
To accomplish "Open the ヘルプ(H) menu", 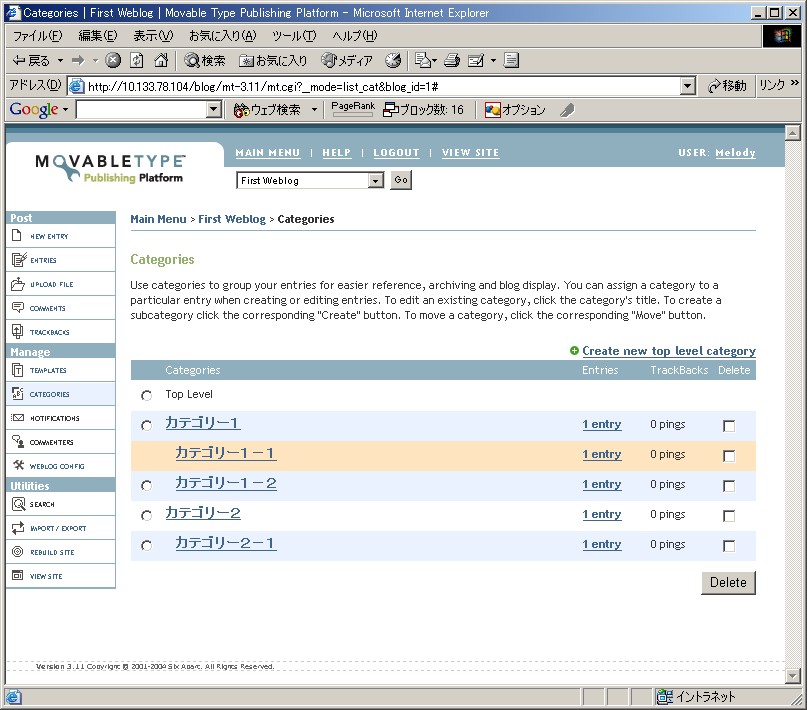I will [x=355, y=36].
